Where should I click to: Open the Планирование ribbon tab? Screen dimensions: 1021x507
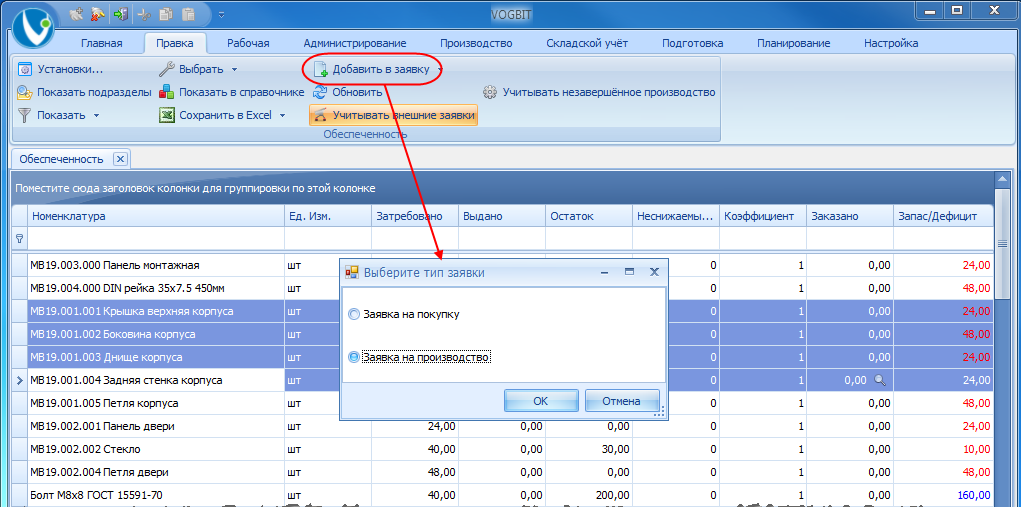coord(793,44)
